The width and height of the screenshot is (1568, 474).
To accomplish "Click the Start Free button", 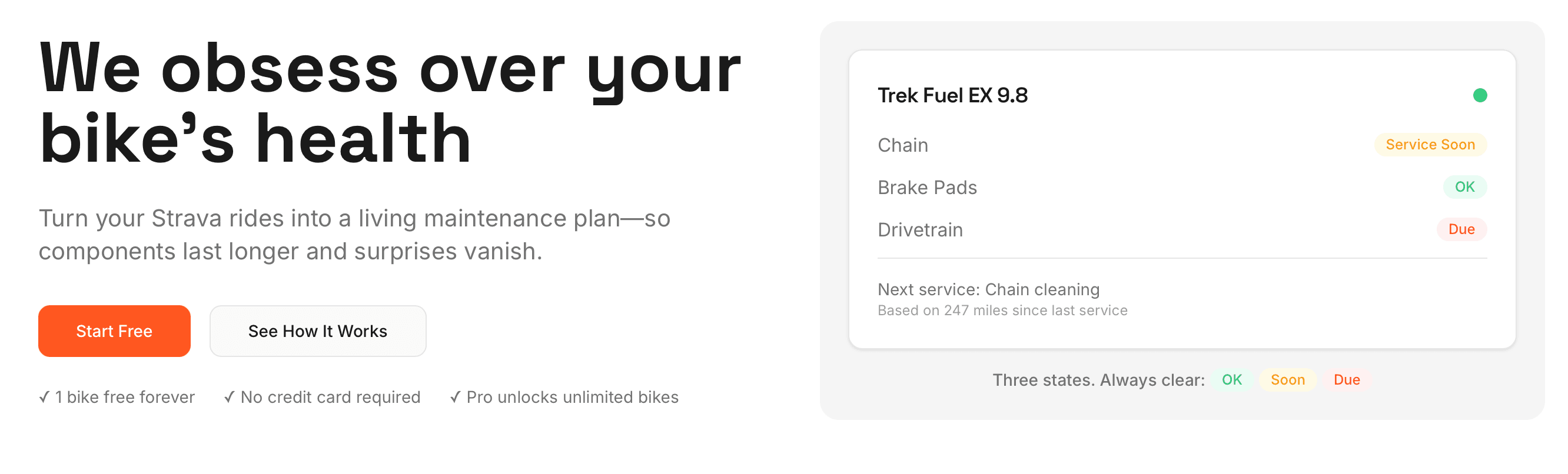I will [114, 331].
